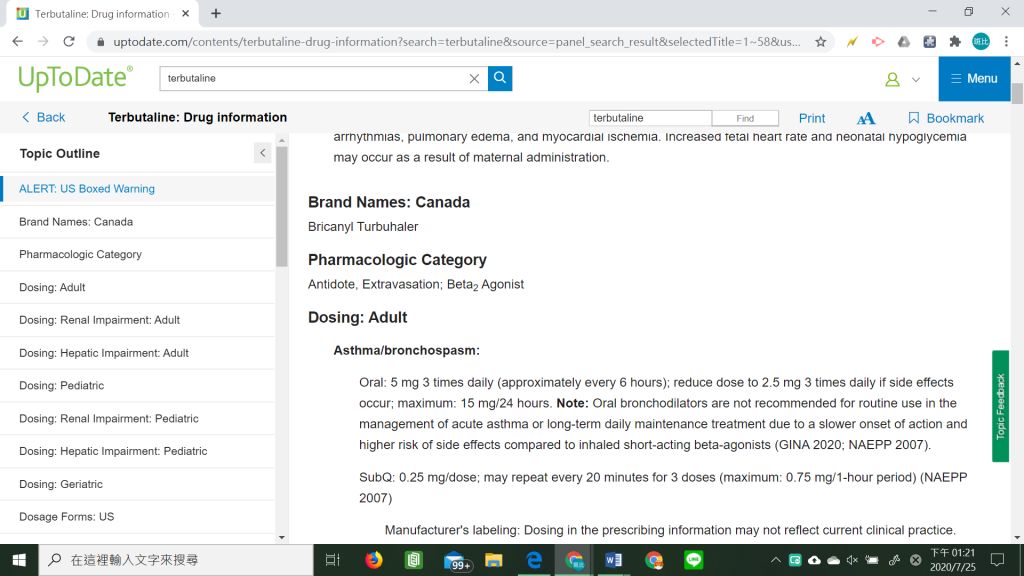Bookmark this topic

coord(945,118)
